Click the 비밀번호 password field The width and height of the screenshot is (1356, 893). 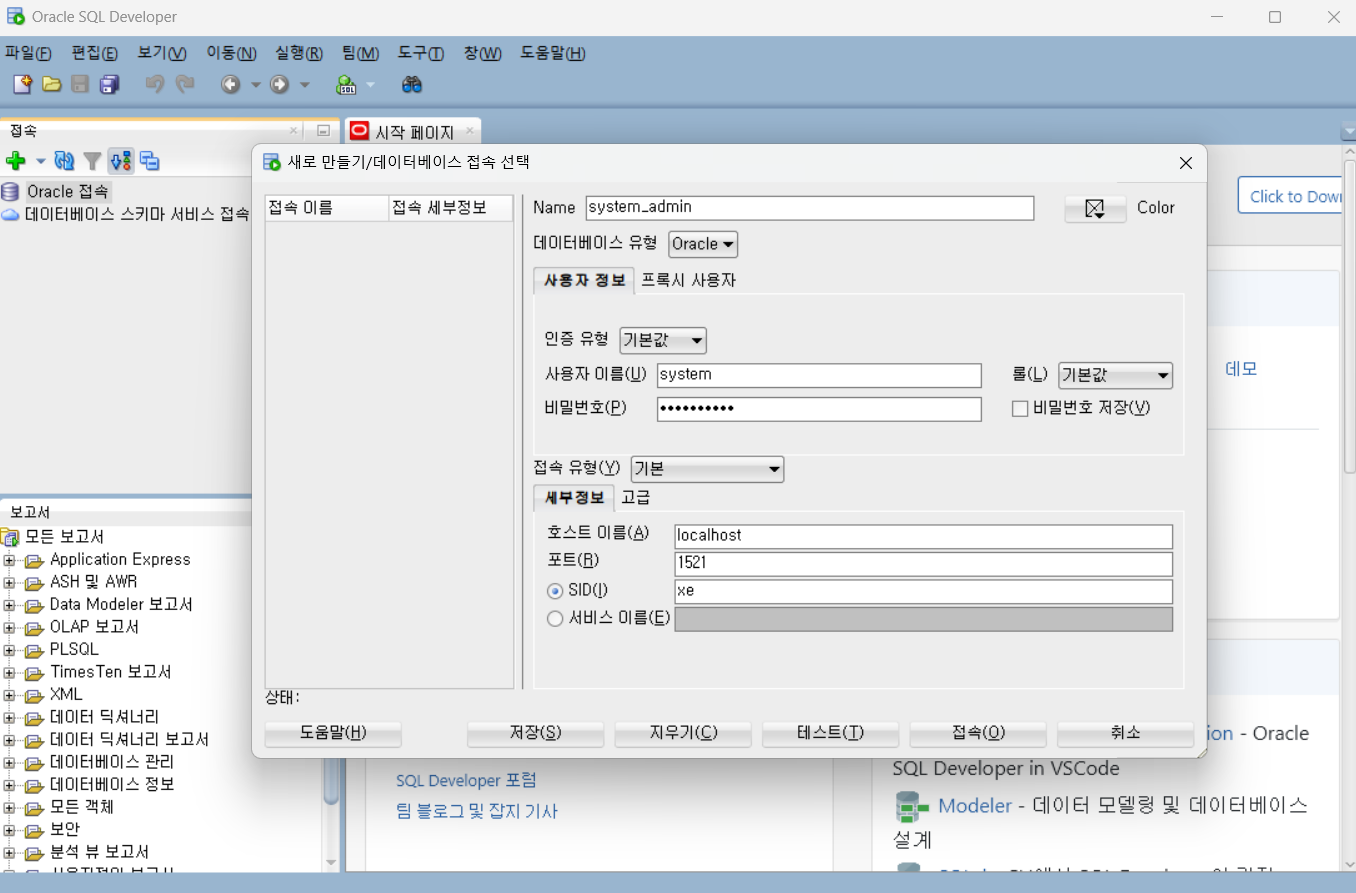(819, 409)
